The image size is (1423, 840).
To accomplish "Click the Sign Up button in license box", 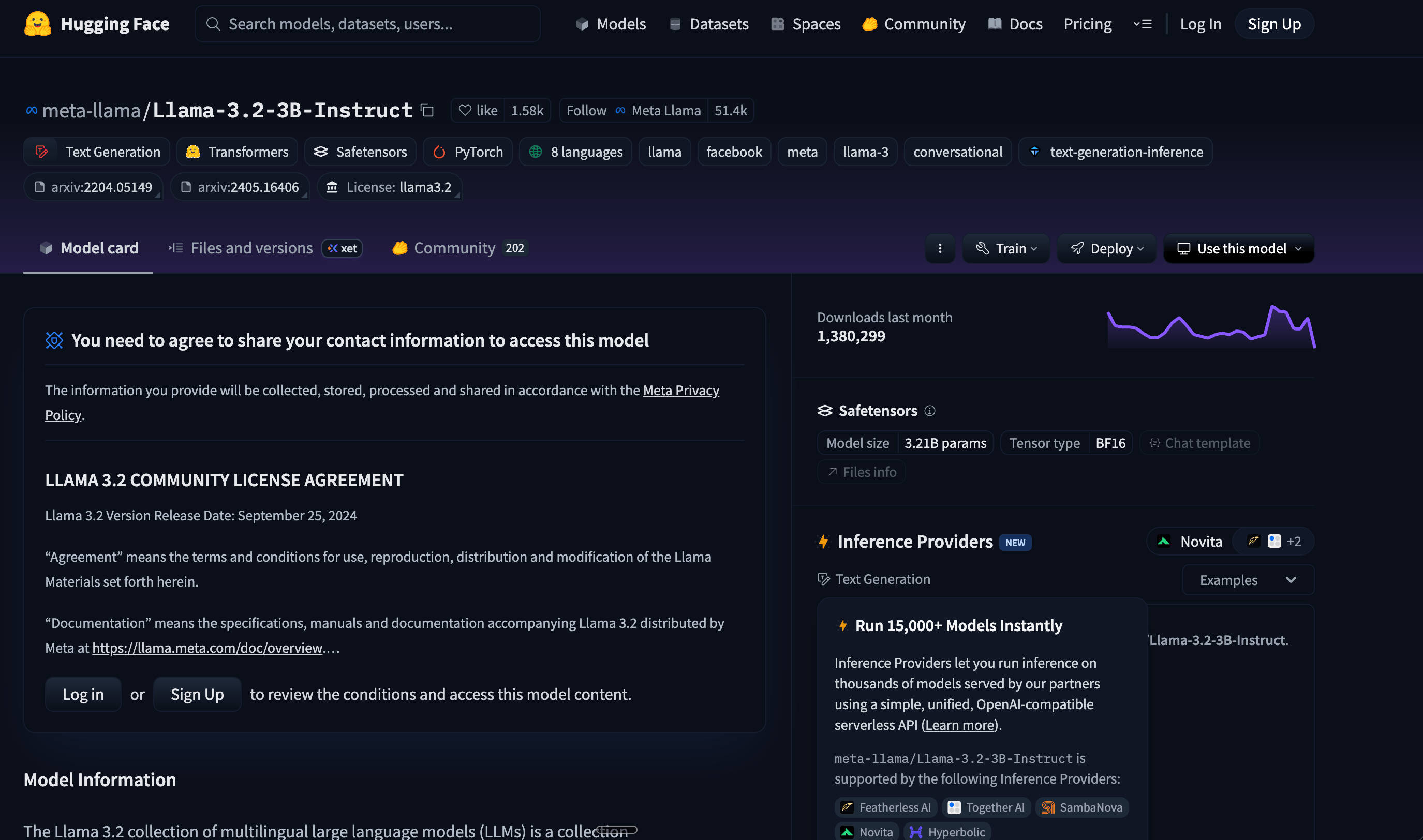I will (x=197, y=694).
